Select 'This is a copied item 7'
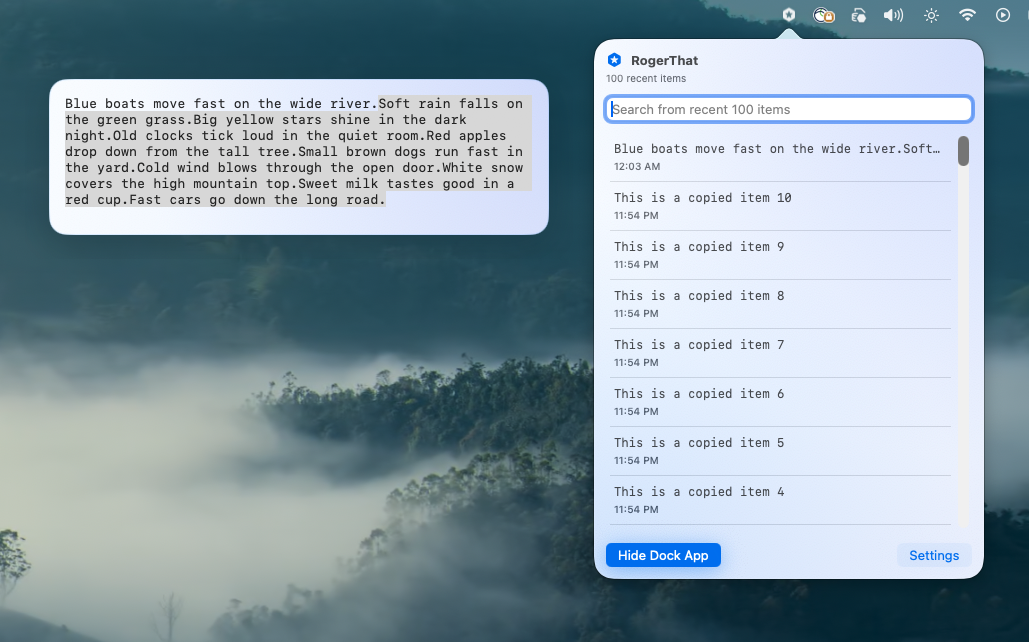 click(780, 353)
